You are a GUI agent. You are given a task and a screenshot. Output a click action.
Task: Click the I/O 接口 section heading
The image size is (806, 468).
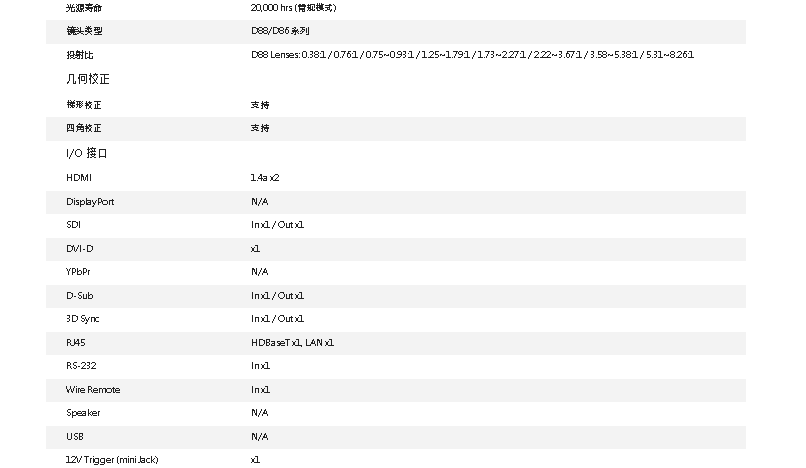tap(86, 153)
